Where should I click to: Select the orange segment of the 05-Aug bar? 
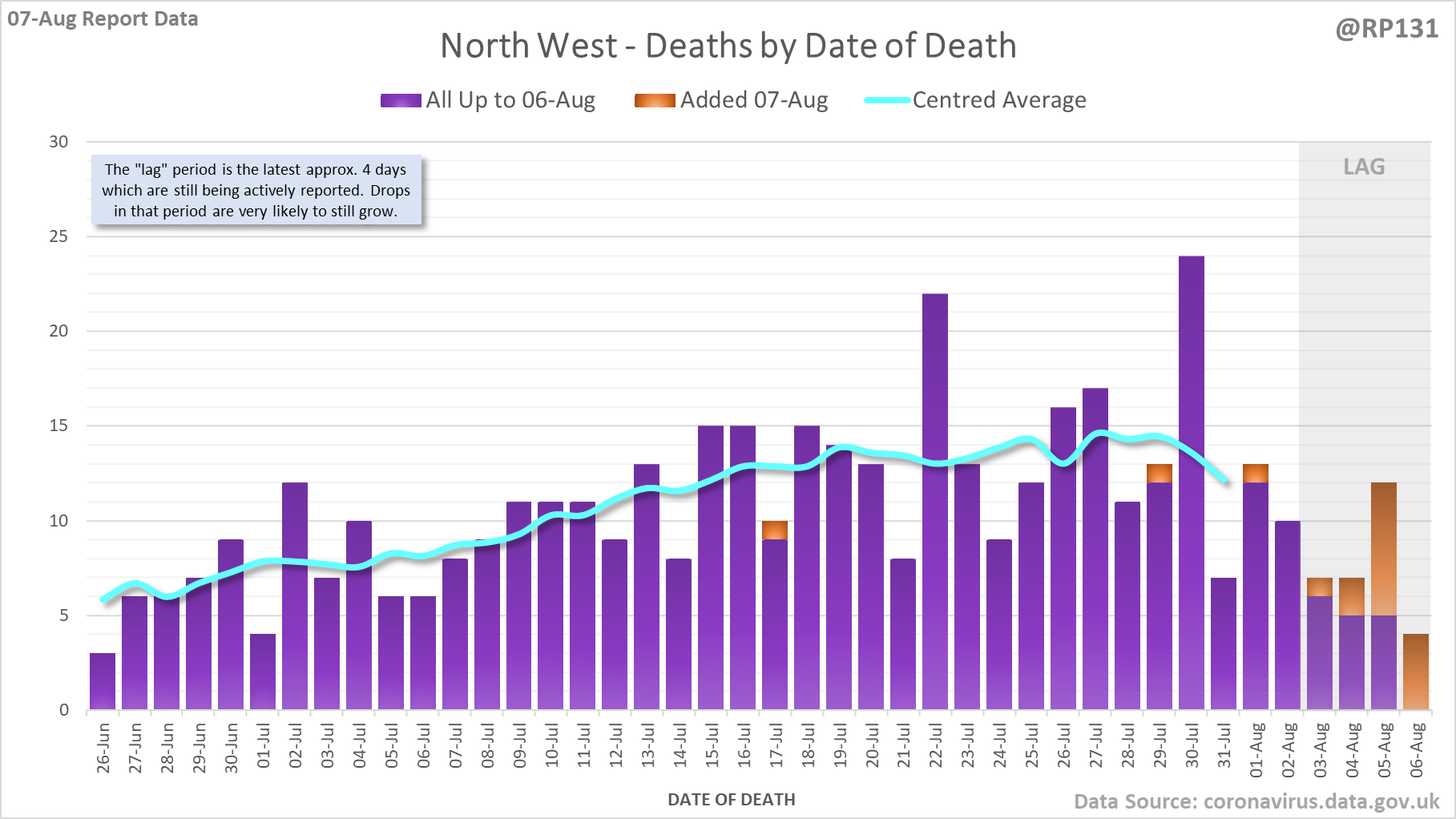click(x=1383, y=549)
